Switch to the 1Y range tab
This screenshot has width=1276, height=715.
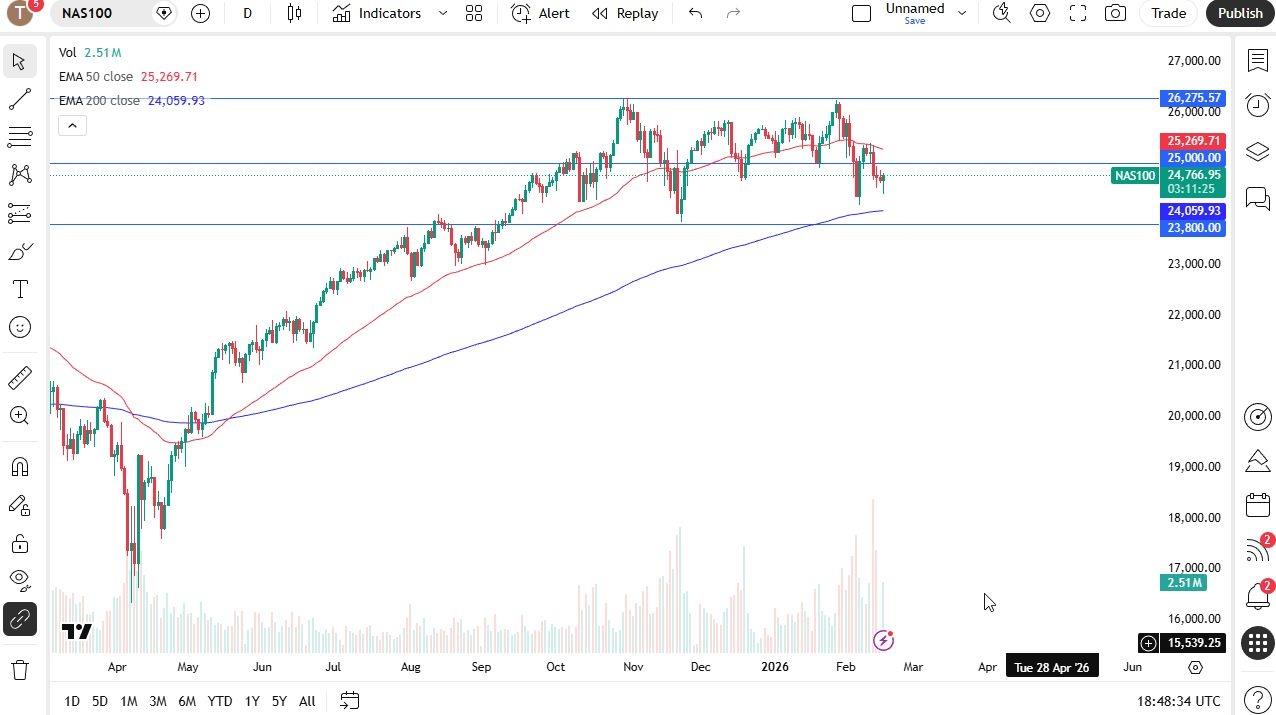click(251, 701)
